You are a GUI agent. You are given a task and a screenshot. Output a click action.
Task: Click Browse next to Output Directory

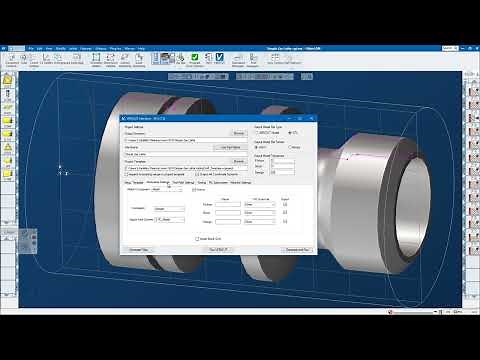(x=239, y=133)
